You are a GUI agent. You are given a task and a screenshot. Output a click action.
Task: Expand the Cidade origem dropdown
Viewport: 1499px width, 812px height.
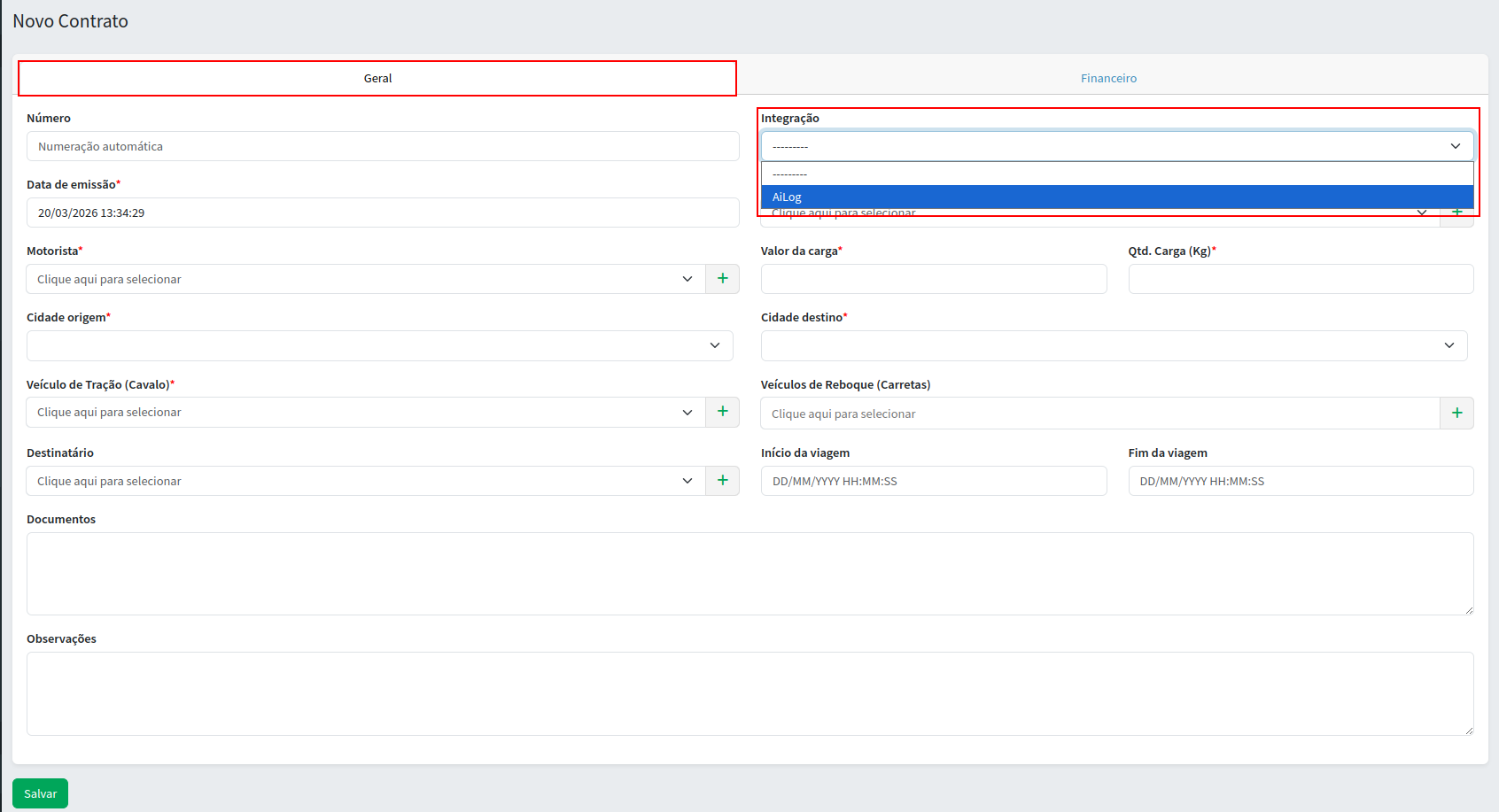point(379,345)
